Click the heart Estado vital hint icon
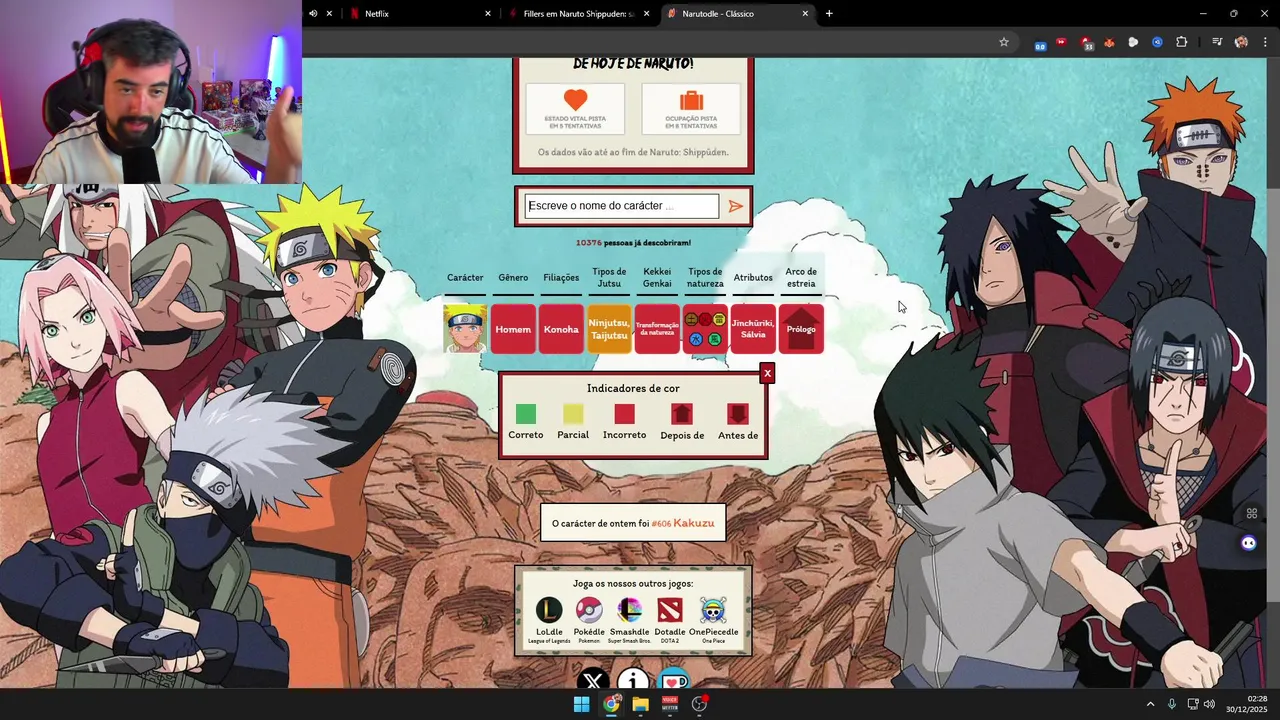This screenshot has height=720, width=1280. click(575, 101)
